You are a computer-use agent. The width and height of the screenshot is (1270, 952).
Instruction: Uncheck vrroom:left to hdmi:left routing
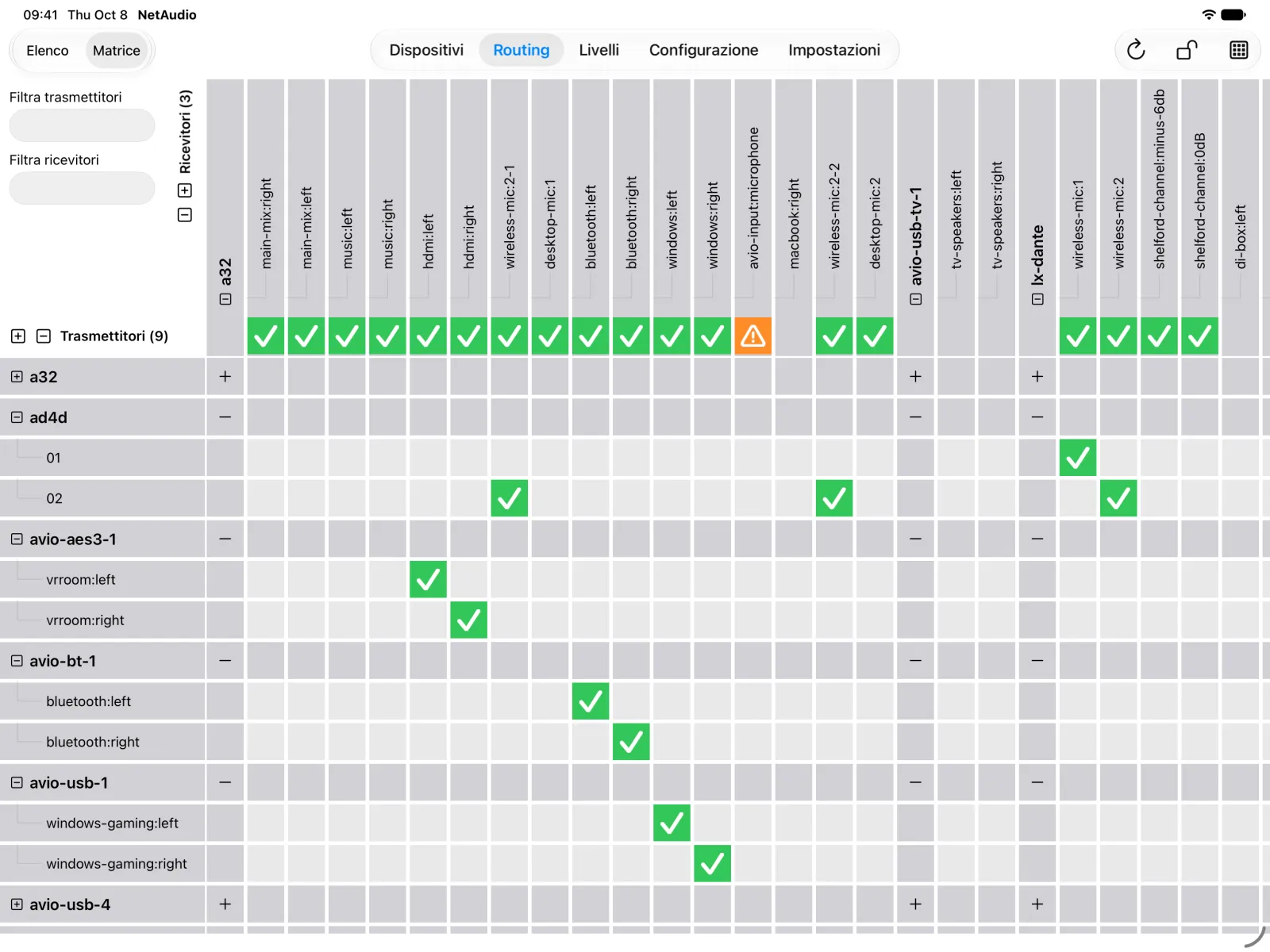pyautogui.click(x=428, y=580)
